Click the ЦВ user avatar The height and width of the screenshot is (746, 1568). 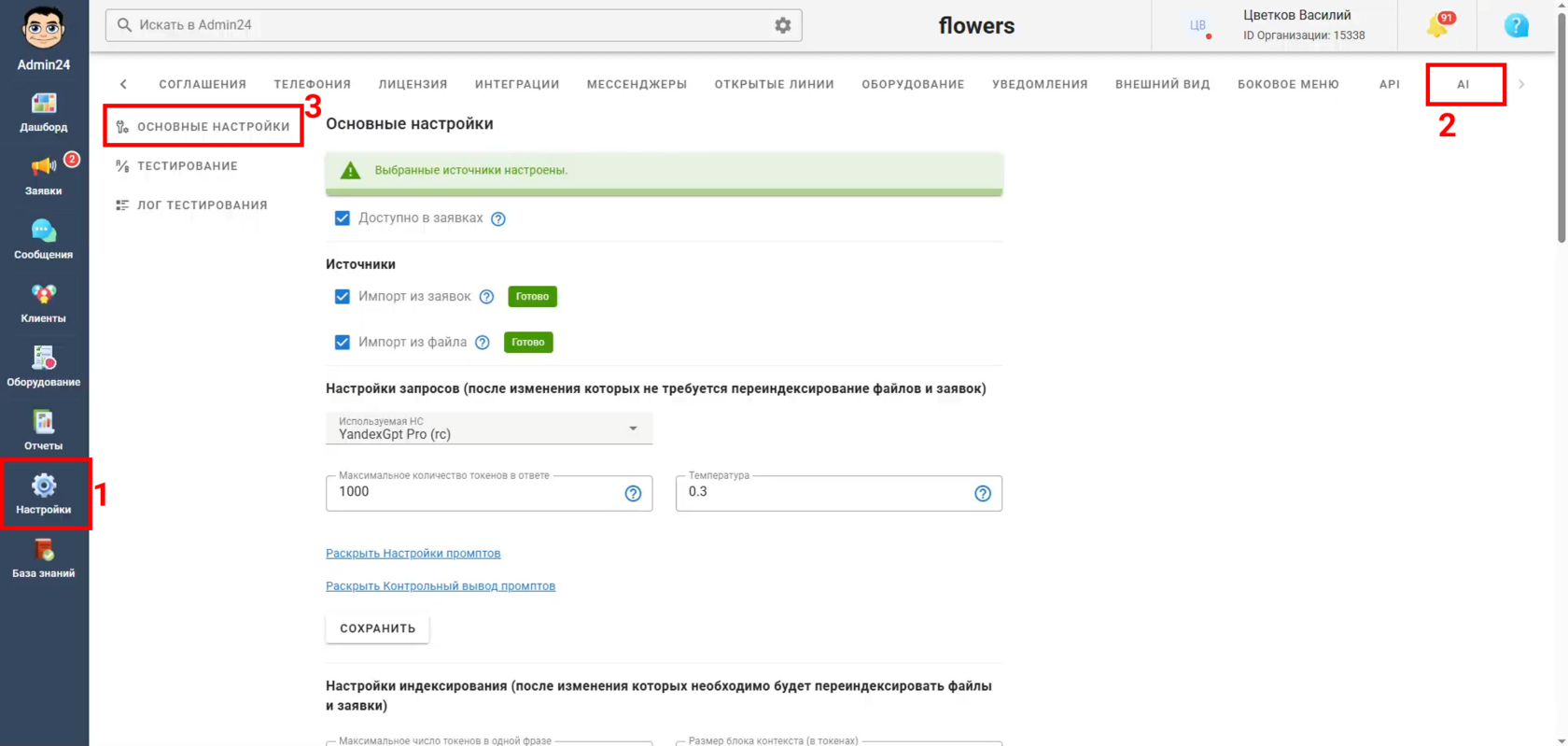[x=1197, y=25]
